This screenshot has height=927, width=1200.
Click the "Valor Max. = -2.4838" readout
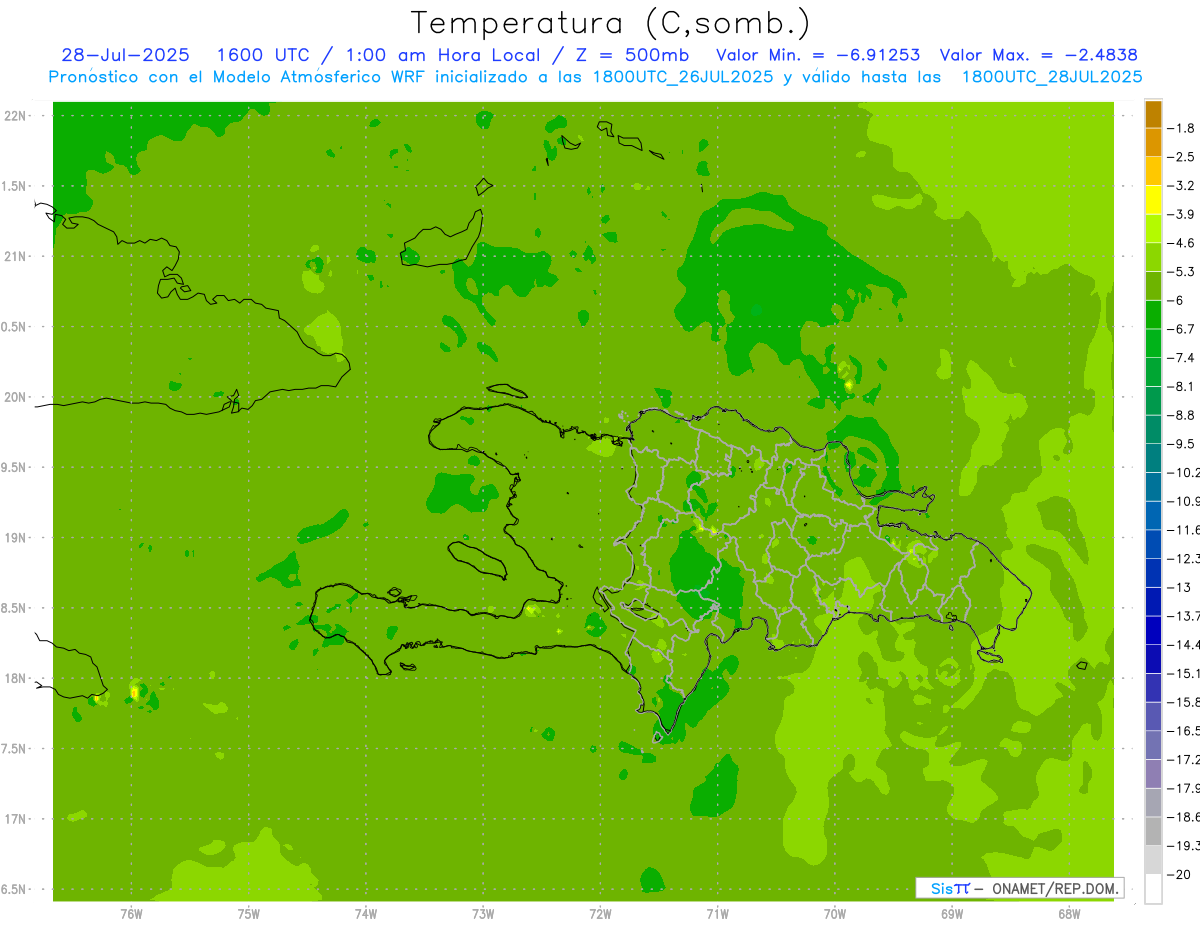click(x=1039, y=55)
